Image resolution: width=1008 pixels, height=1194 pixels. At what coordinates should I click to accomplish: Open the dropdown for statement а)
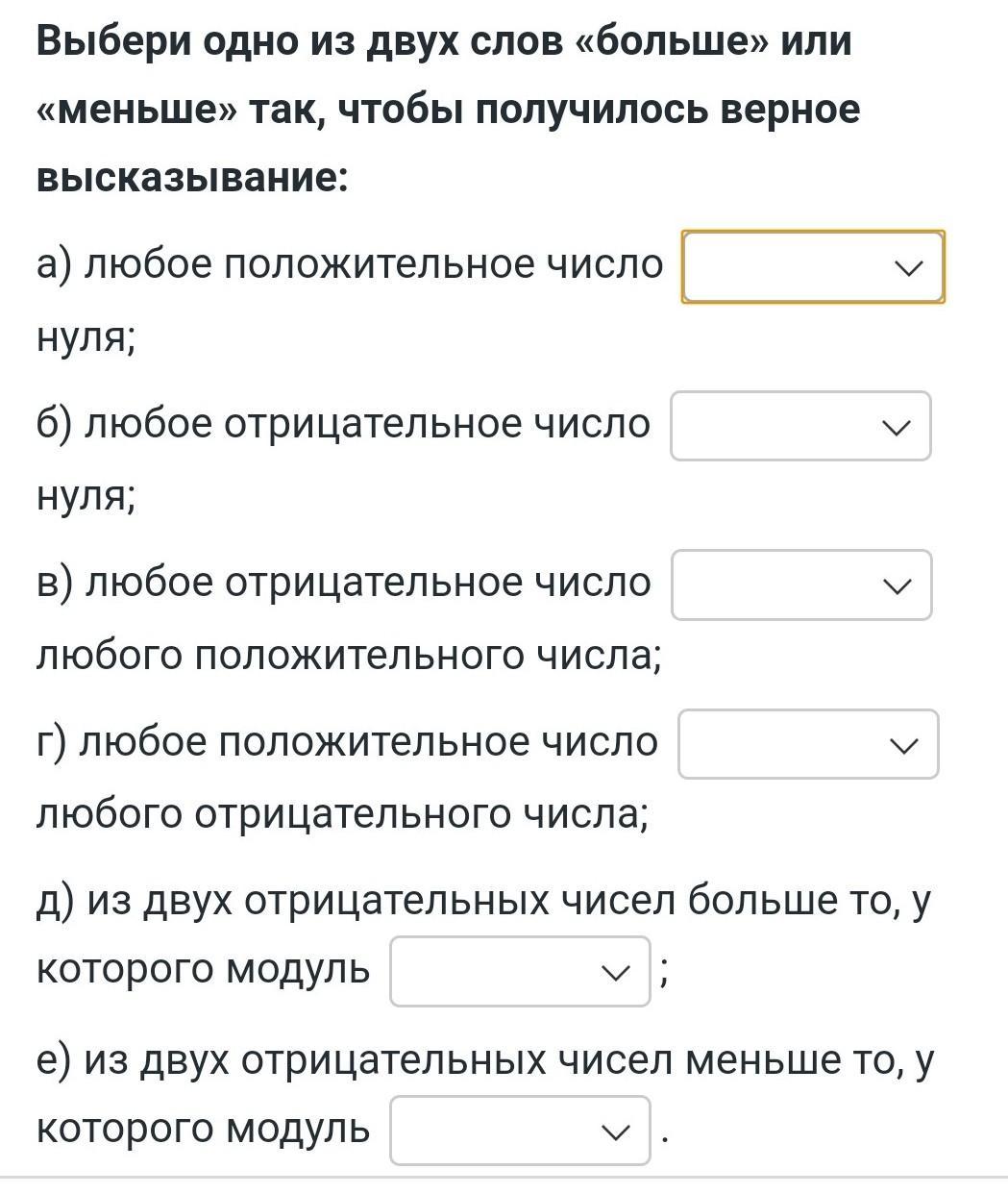tap(812, 266)
